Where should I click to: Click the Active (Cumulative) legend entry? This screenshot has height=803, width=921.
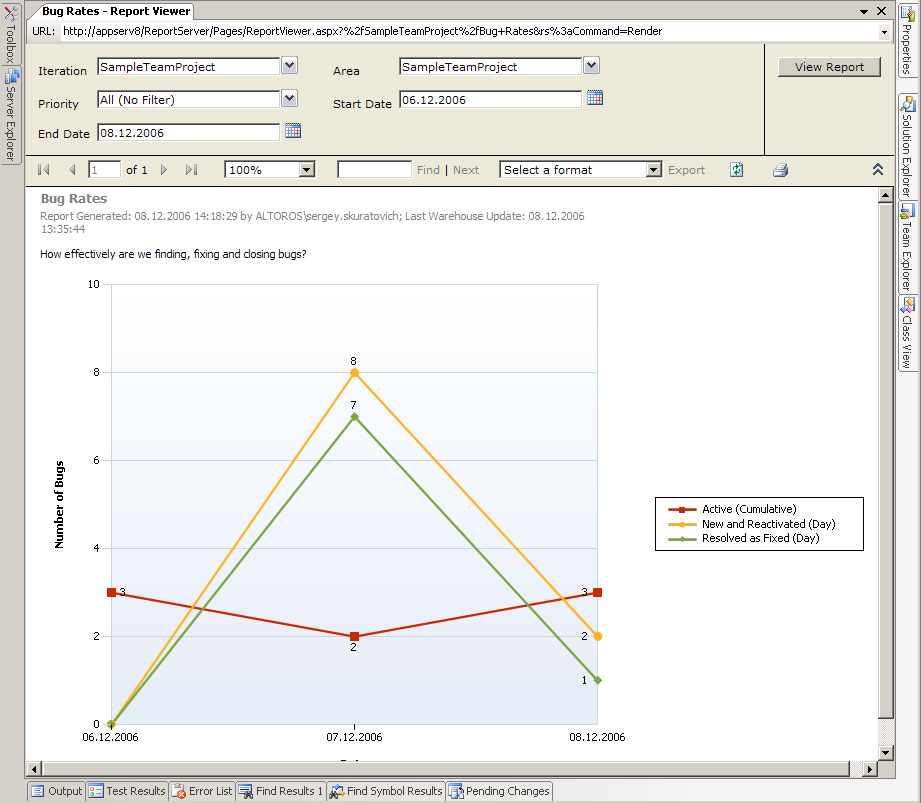(732, 509)
